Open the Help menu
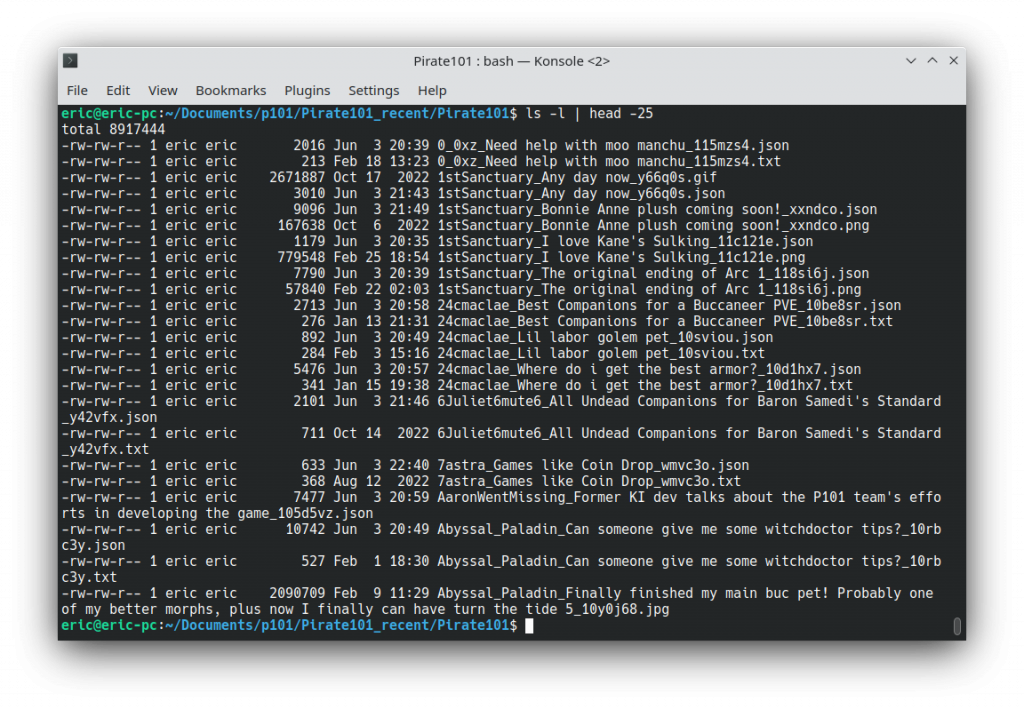 pos(432,90)
